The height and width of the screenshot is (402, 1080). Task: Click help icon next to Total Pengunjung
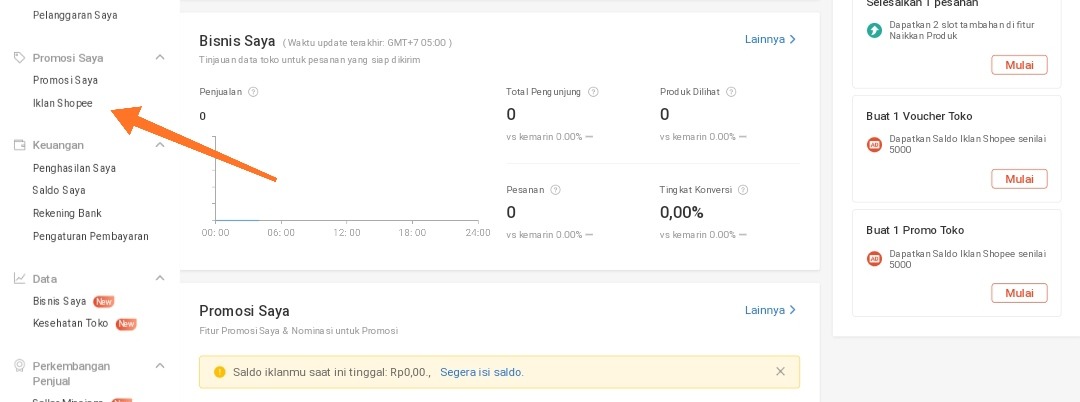click(x=593, y=92)
